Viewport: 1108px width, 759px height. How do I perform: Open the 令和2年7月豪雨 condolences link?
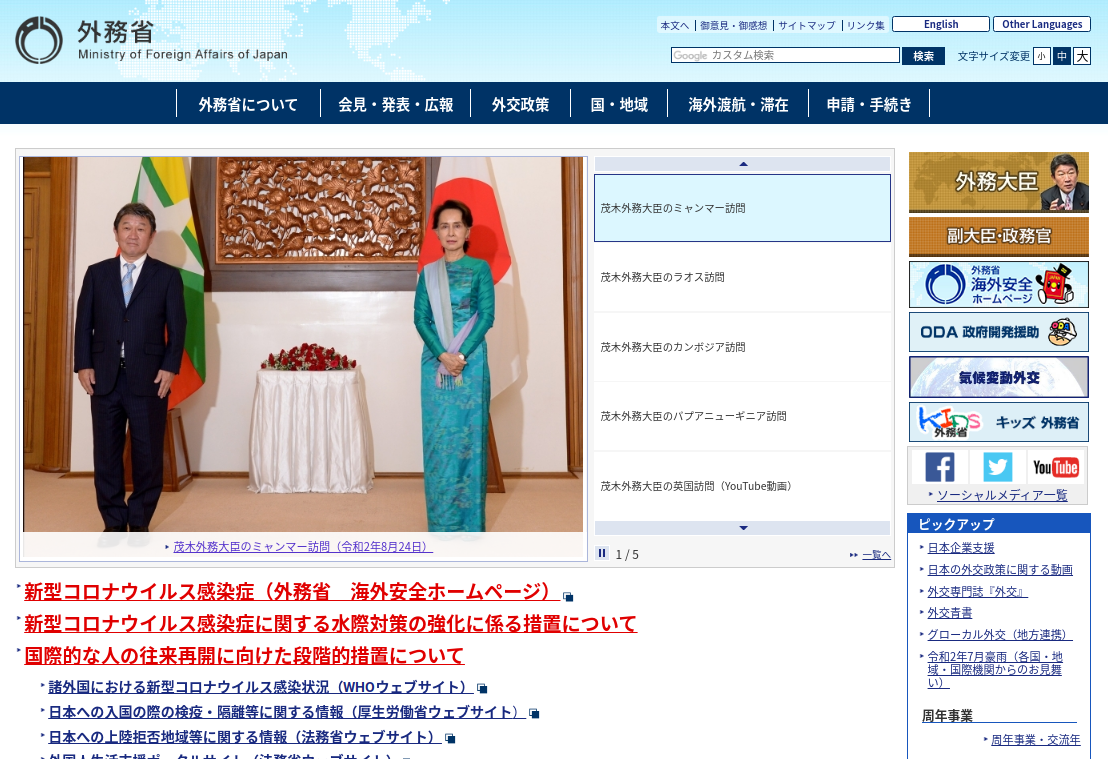(x=995, y=669)
